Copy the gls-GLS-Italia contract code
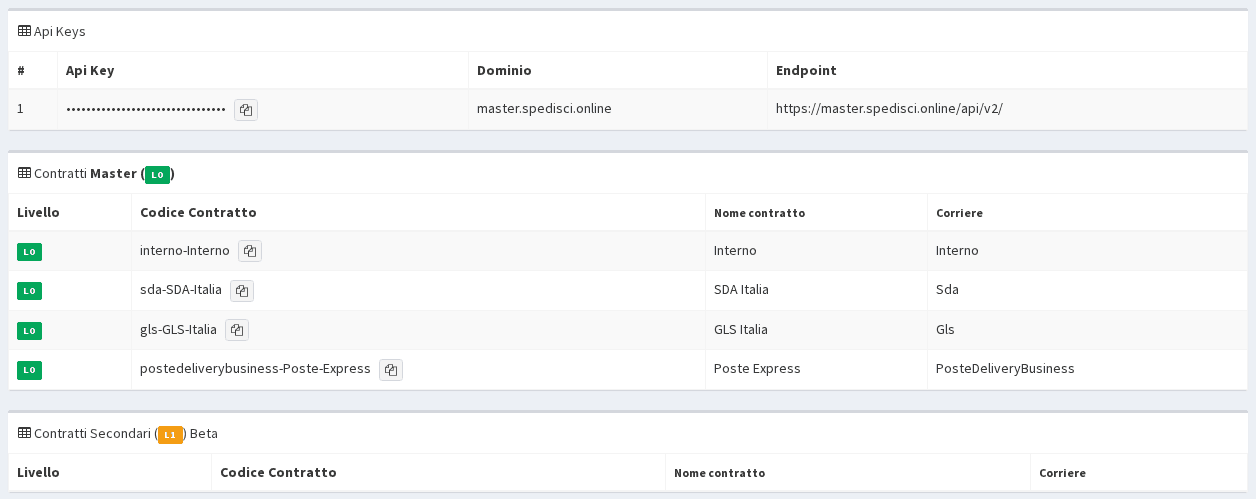 (x=237, y=330)
